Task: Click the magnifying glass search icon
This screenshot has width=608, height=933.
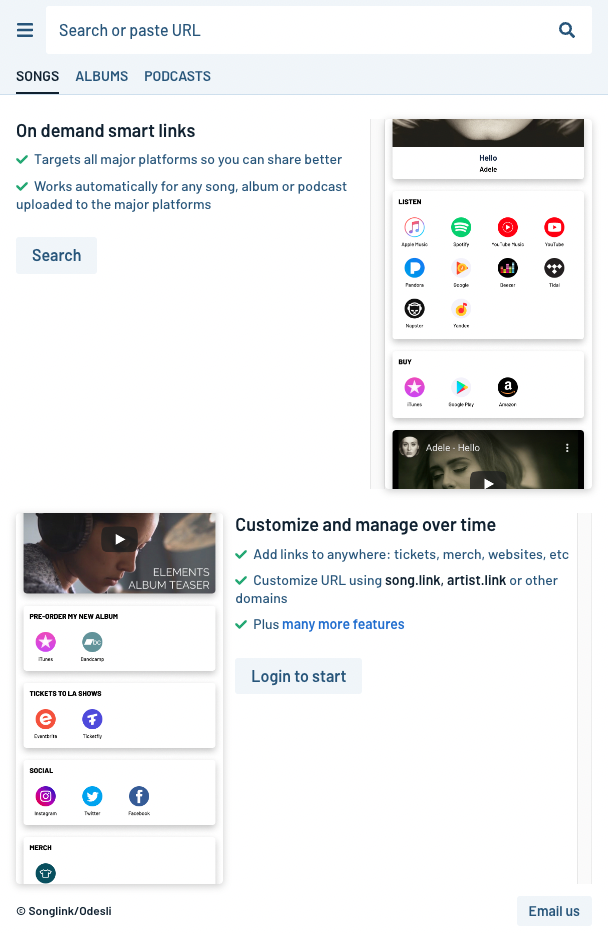Action: tap(567, 31)
